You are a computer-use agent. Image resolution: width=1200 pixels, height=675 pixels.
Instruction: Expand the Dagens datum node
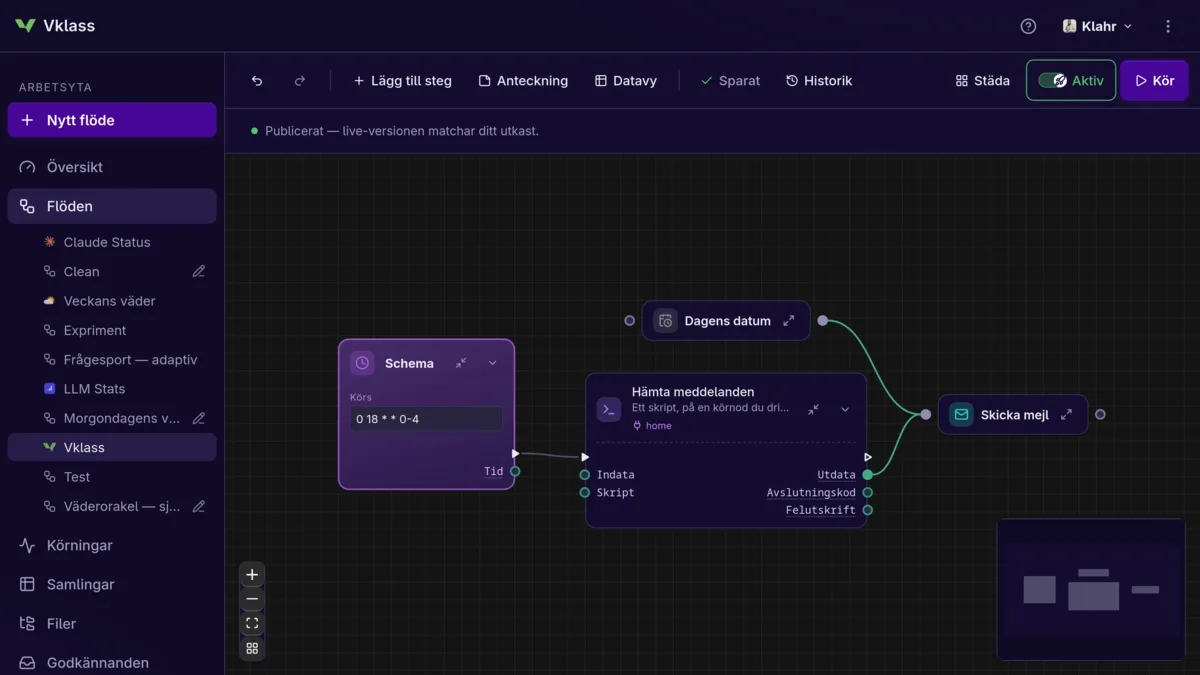click(x=789, y=321)
